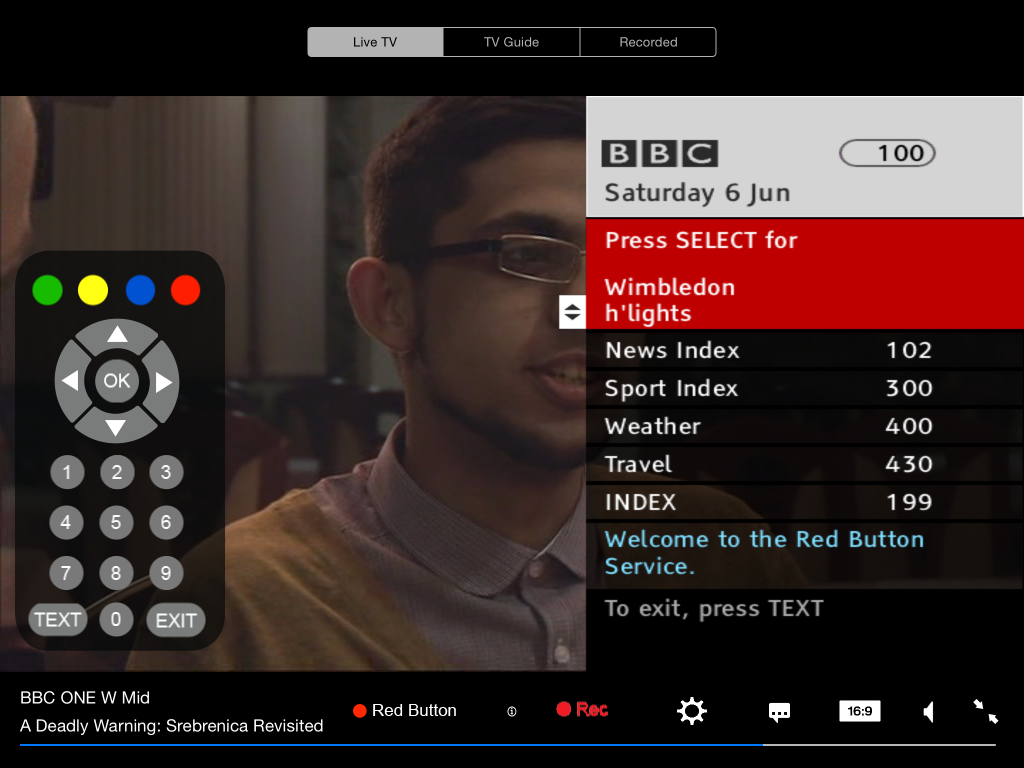1024x768 pixels.
Task: Tap number 5 on the keypad
Action: pyautogui.click(x=116, y=522)
